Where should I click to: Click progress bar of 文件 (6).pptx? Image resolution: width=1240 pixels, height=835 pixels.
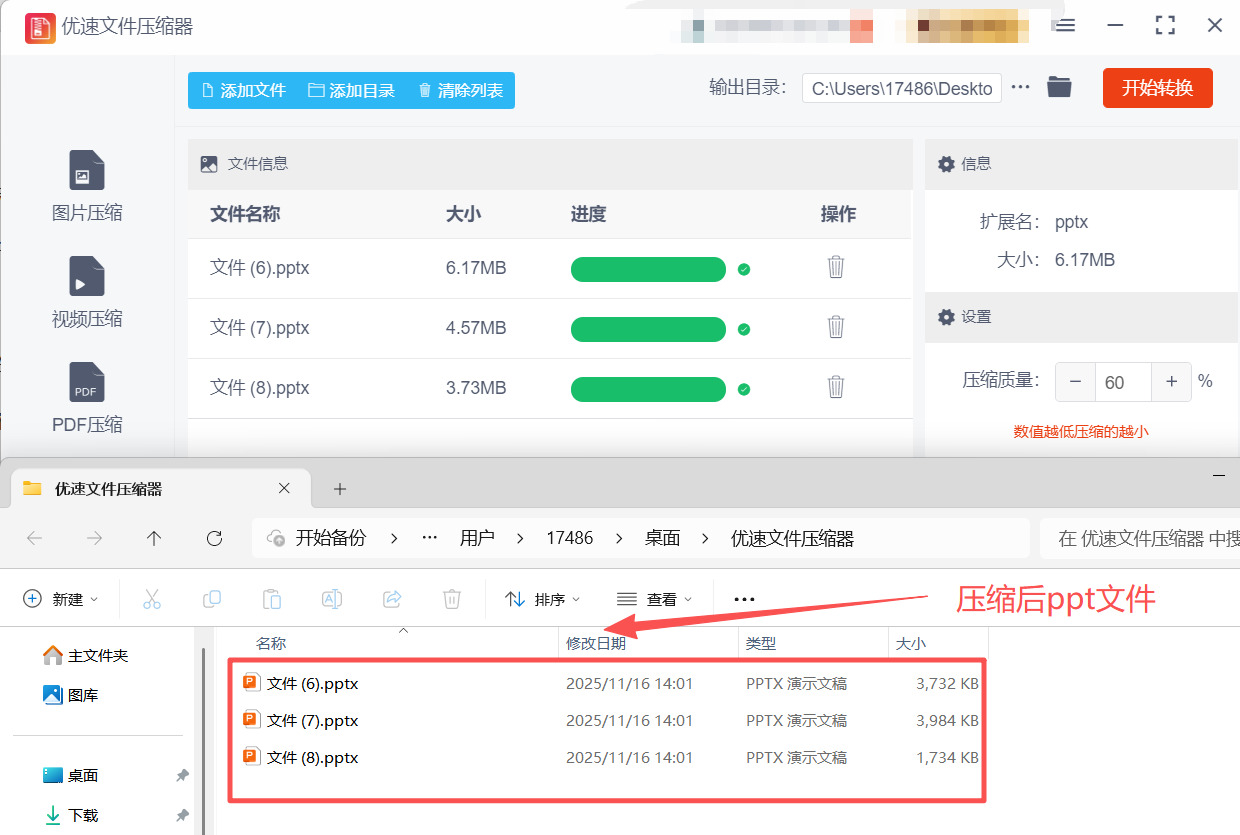(648, 269)
